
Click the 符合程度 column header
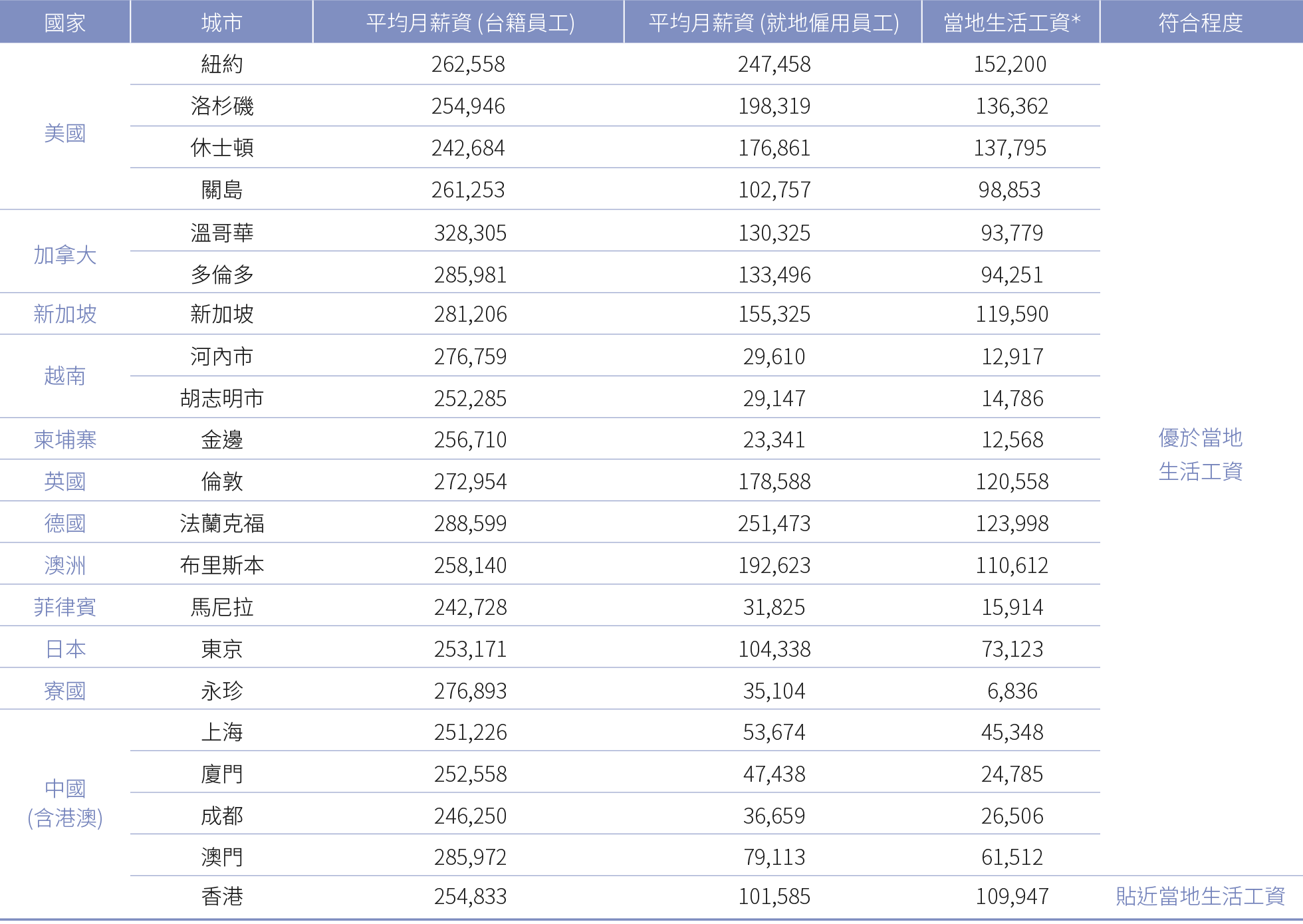pos(1200,23)
